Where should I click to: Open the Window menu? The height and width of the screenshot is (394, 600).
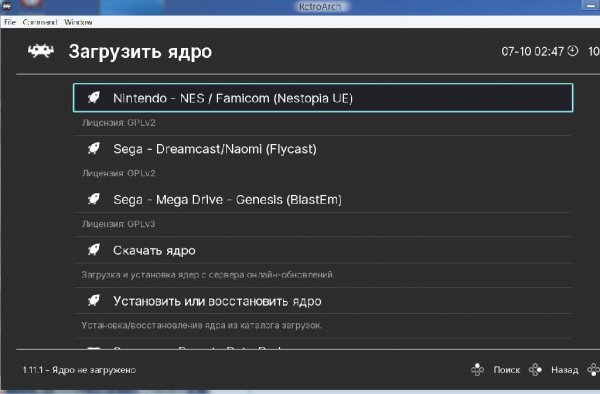(78, 22)
